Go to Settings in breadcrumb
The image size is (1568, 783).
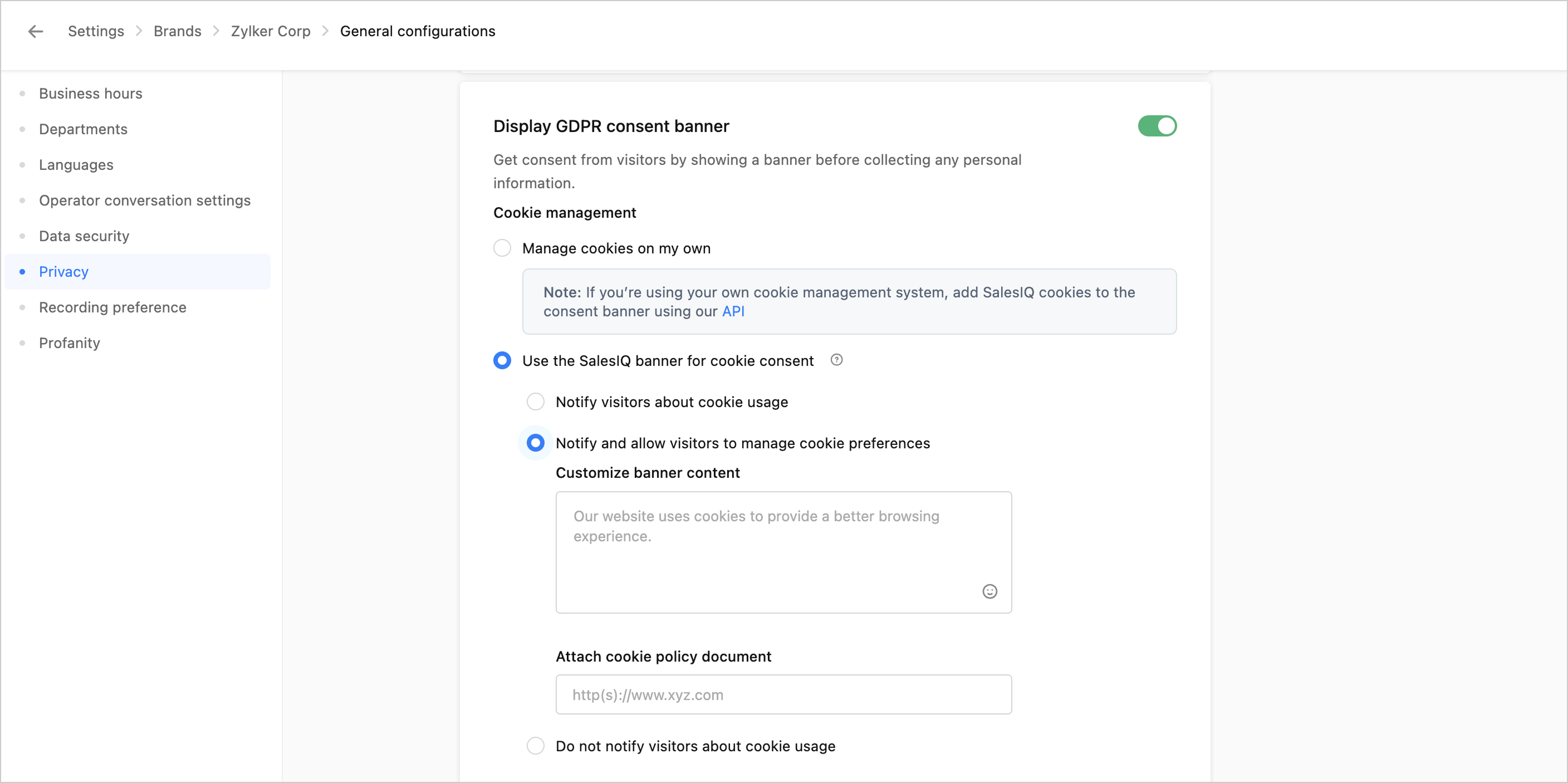click(x=96, y=31)
